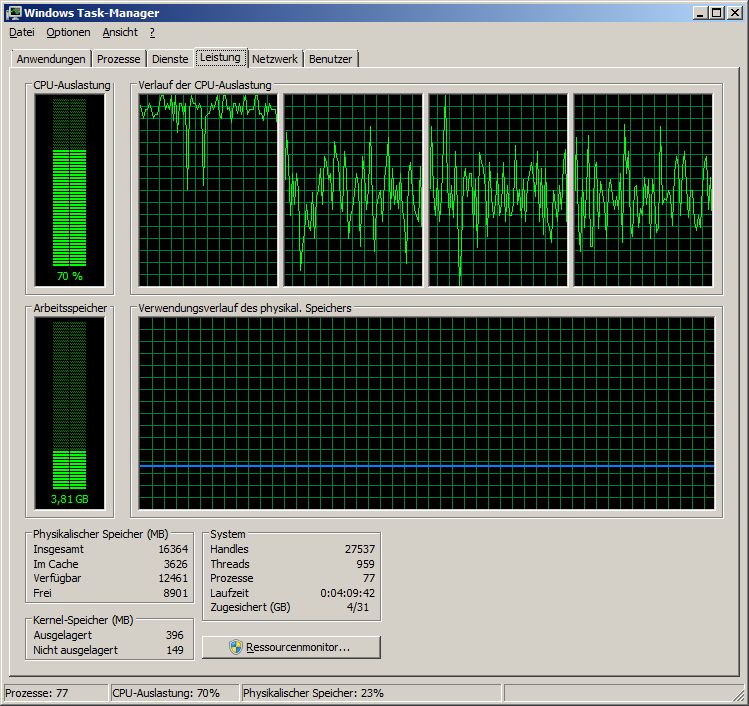Click the Prozesse value 77 in System
This screenshot has width=749, height=706.
pos(369,578)
